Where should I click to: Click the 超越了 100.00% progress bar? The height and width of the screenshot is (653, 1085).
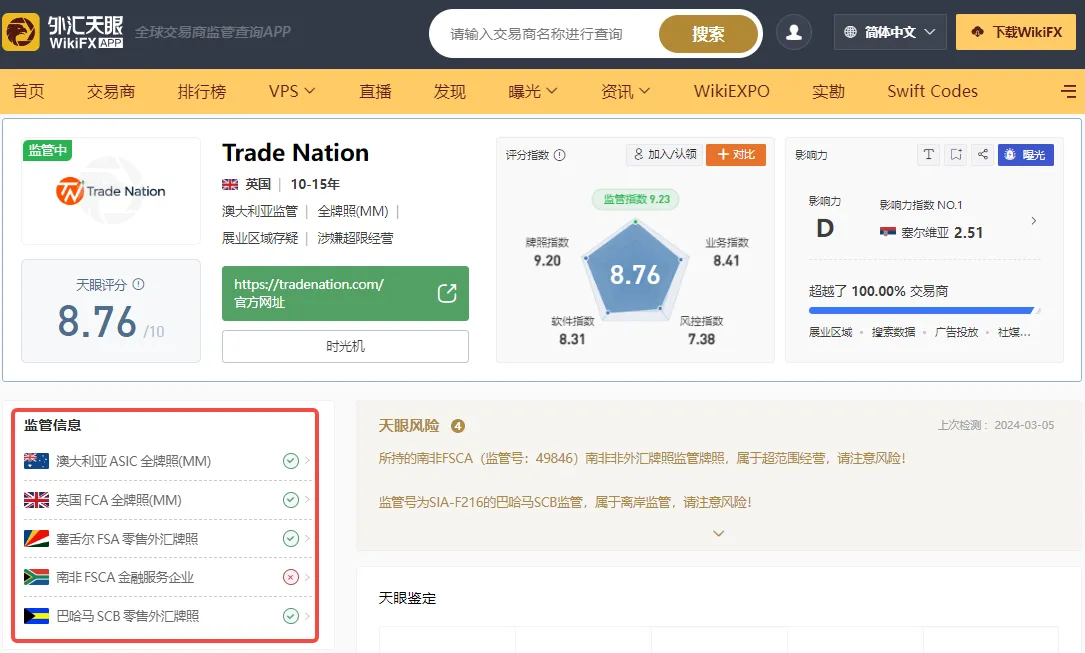pos(924,311)
